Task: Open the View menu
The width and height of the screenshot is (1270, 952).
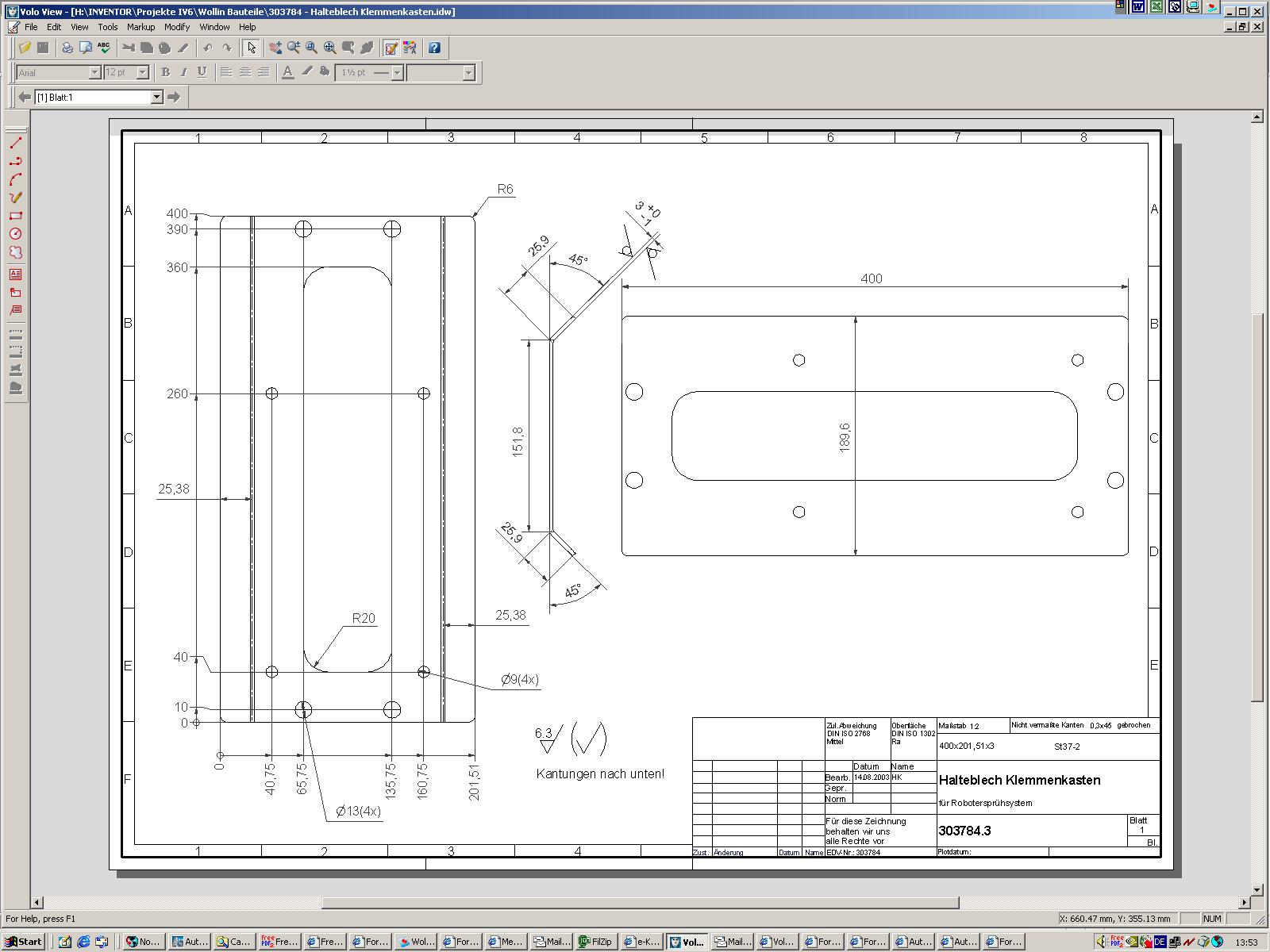Action: coord(79,27)
